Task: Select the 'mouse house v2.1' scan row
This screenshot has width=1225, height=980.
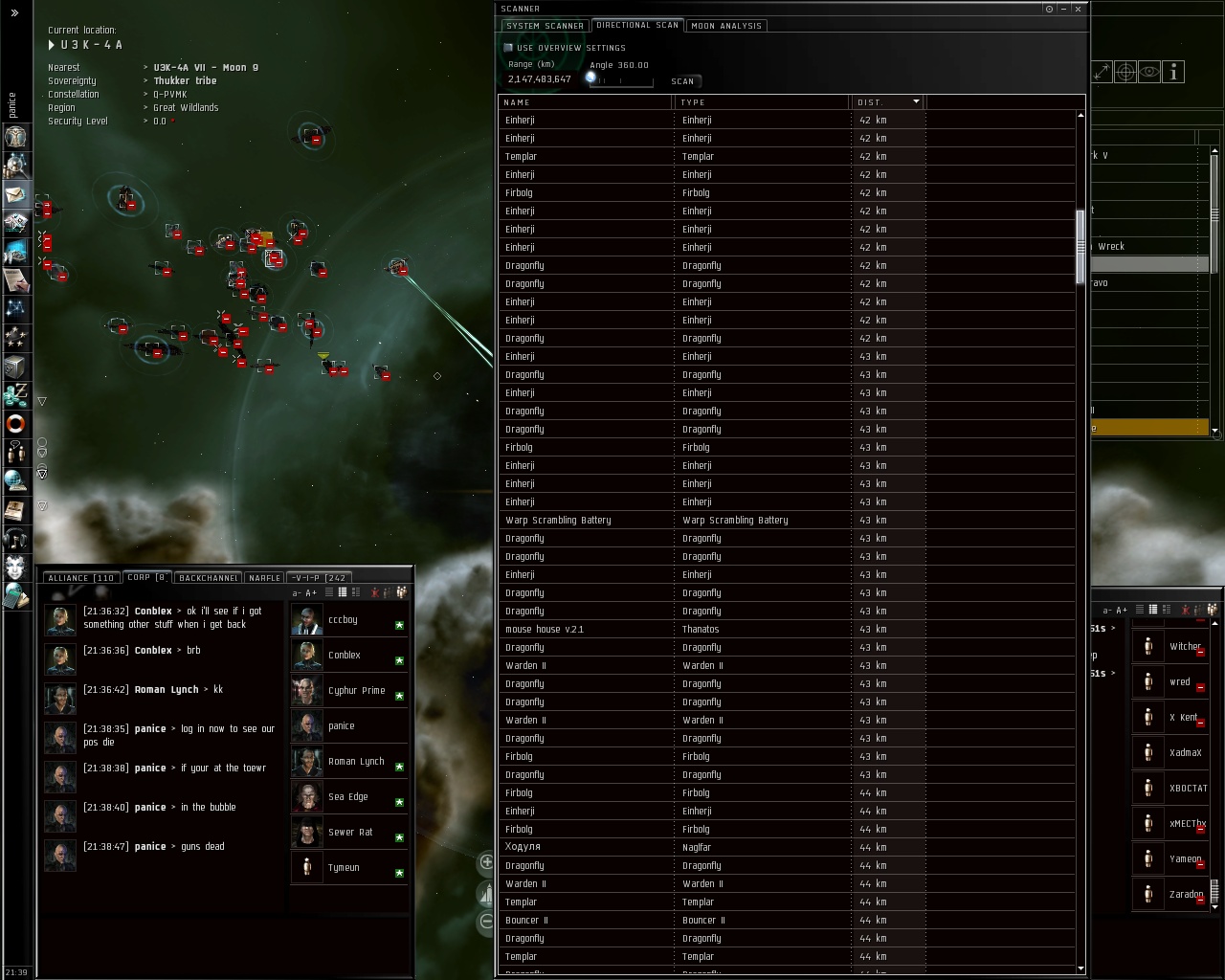Action: [x=787, y=629]
